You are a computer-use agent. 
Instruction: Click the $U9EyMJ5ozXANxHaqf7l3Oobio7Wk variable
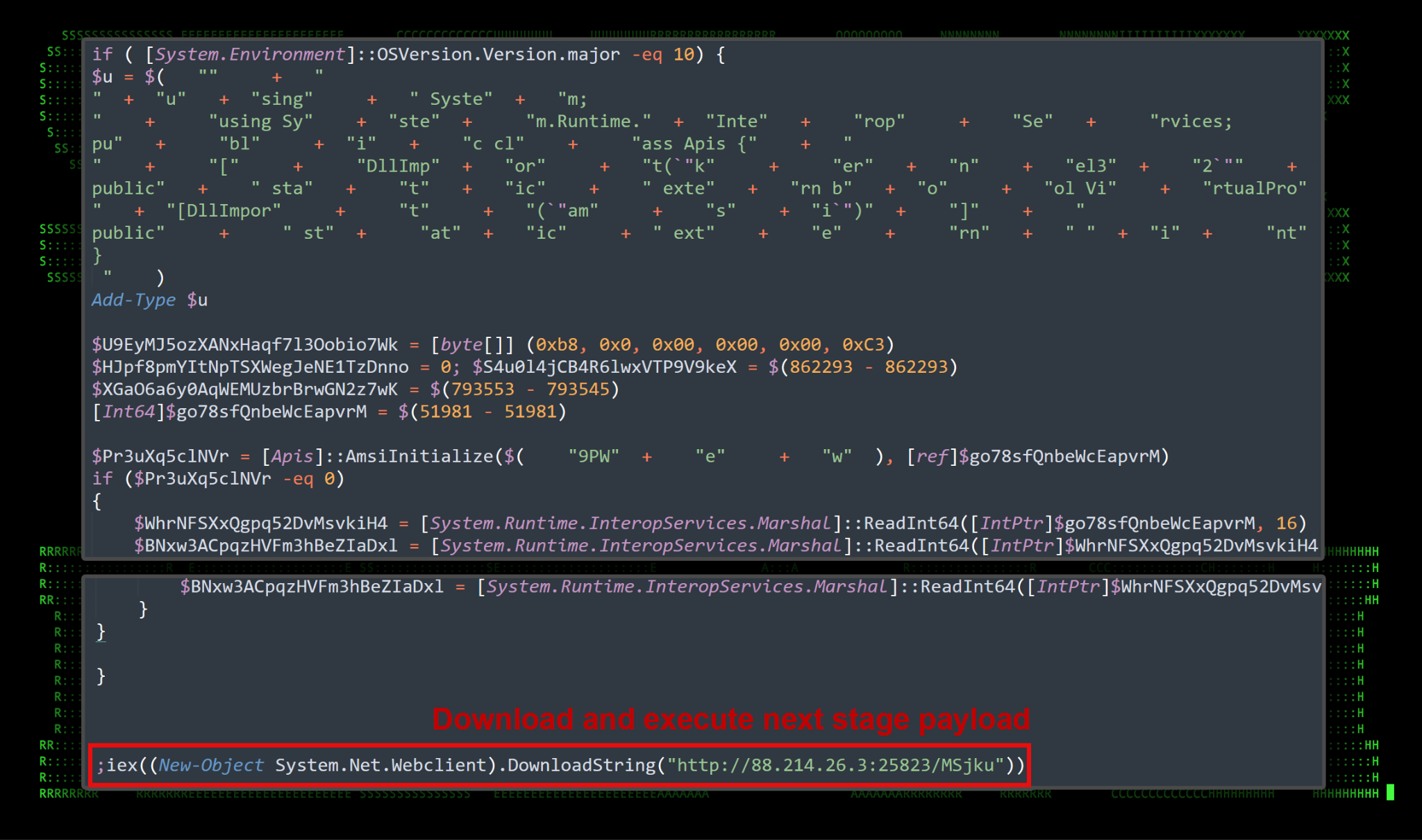[x=244, y=344]
